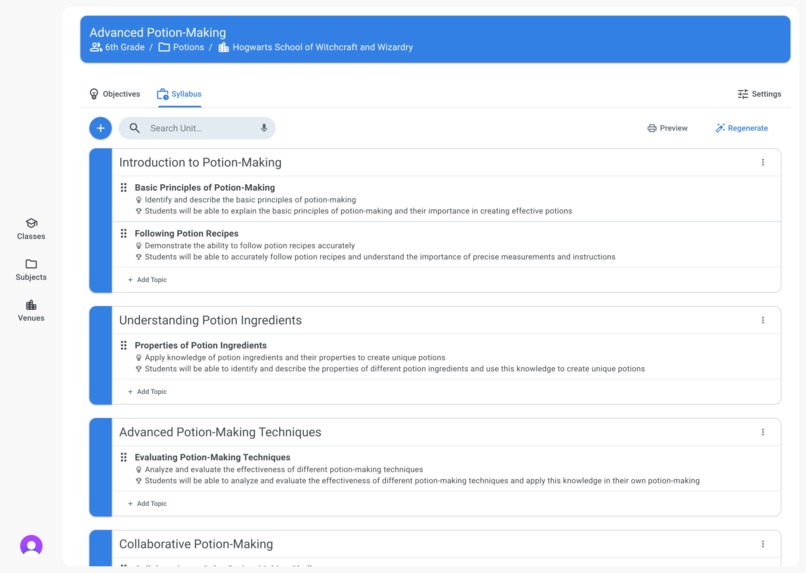806x573 pixels.
Task: Open more options for Collaborative Potion-Making
Action: point(763,544)
